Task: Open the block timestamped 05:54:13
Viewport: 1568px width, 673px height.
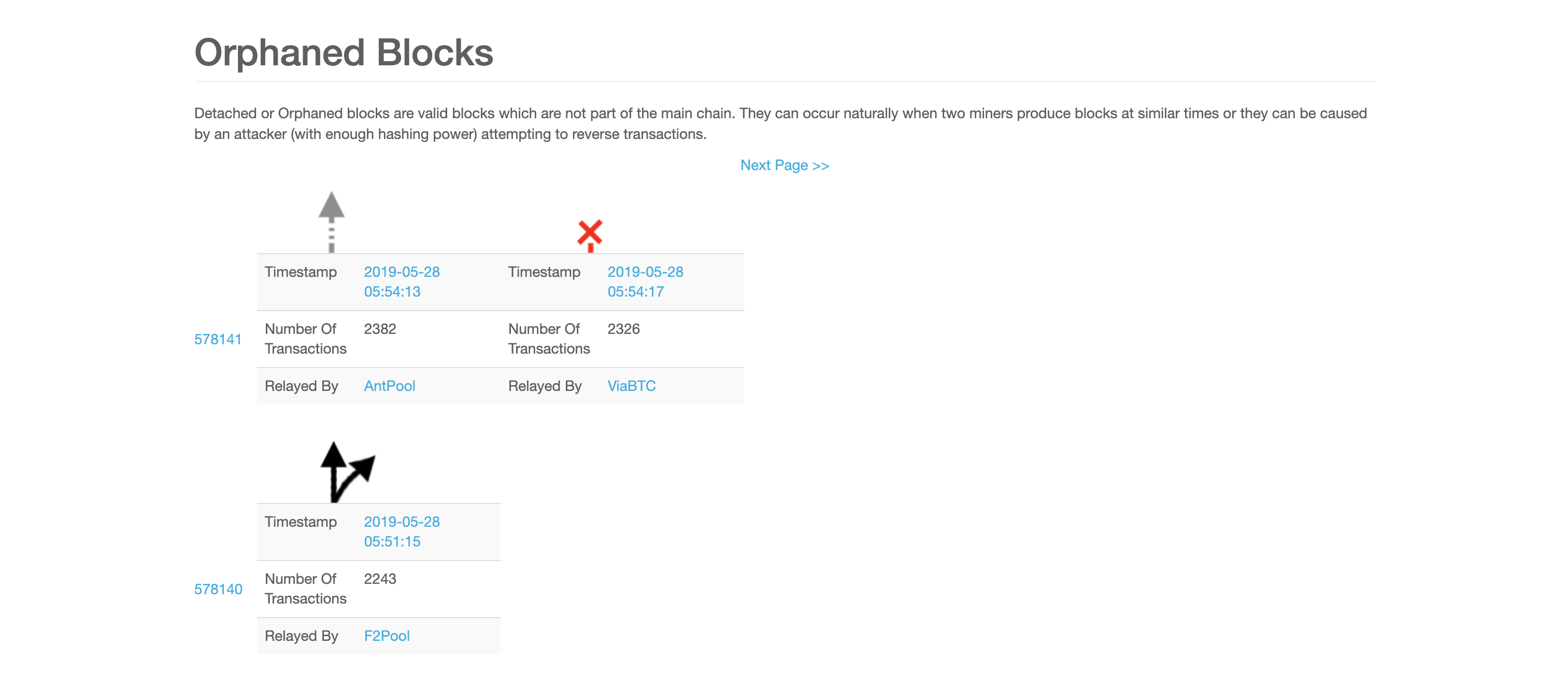Action: (x=401, y=282)
